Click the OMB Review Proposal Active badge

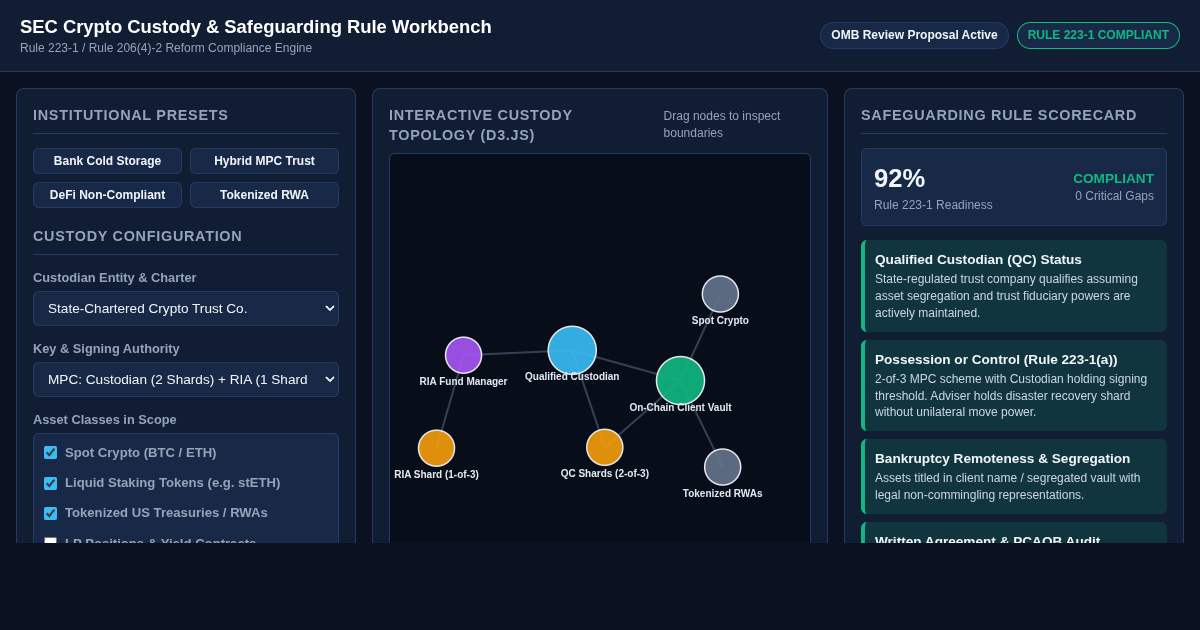[x=914, y=35]
